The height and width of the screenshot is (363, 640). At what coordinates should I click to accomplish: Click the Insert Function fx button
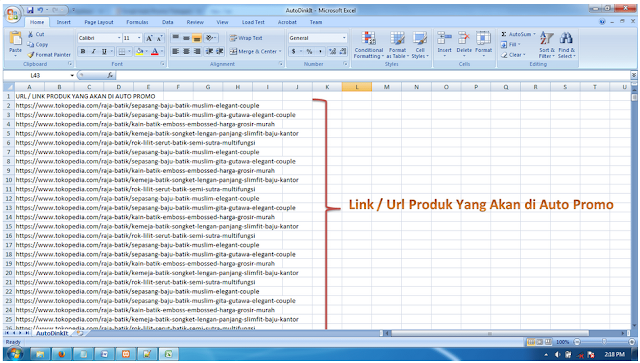pyautogui.click(x=110, y=76)
